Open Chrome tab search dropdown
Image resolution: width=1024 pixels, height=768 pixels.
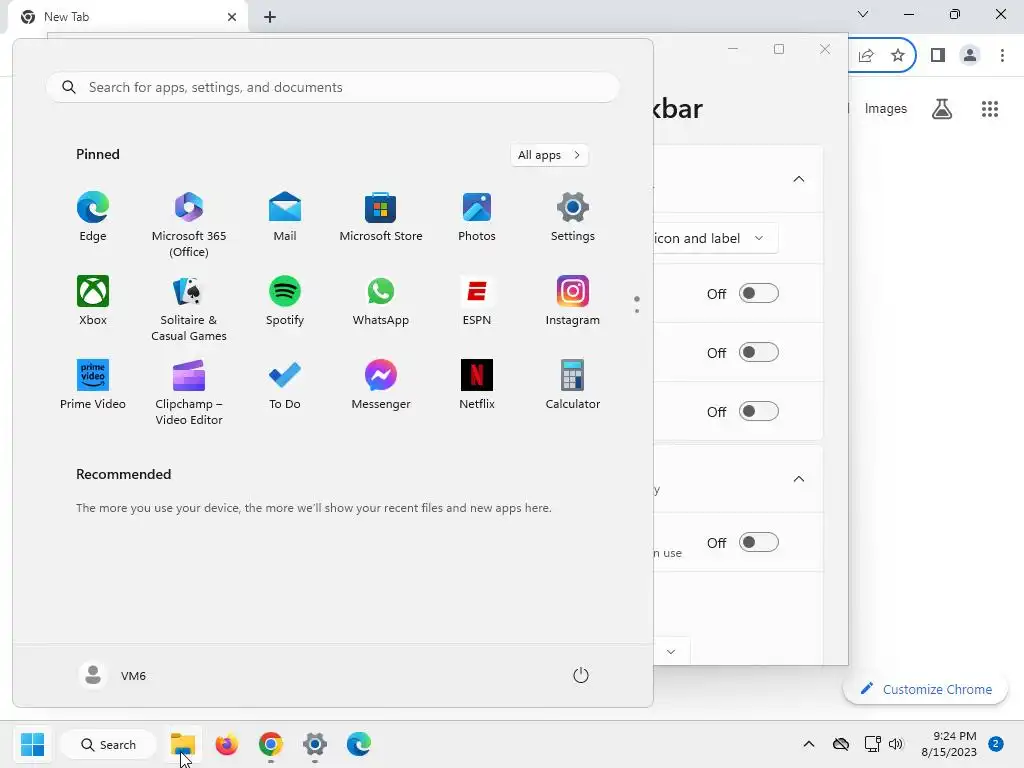[863, 14]
